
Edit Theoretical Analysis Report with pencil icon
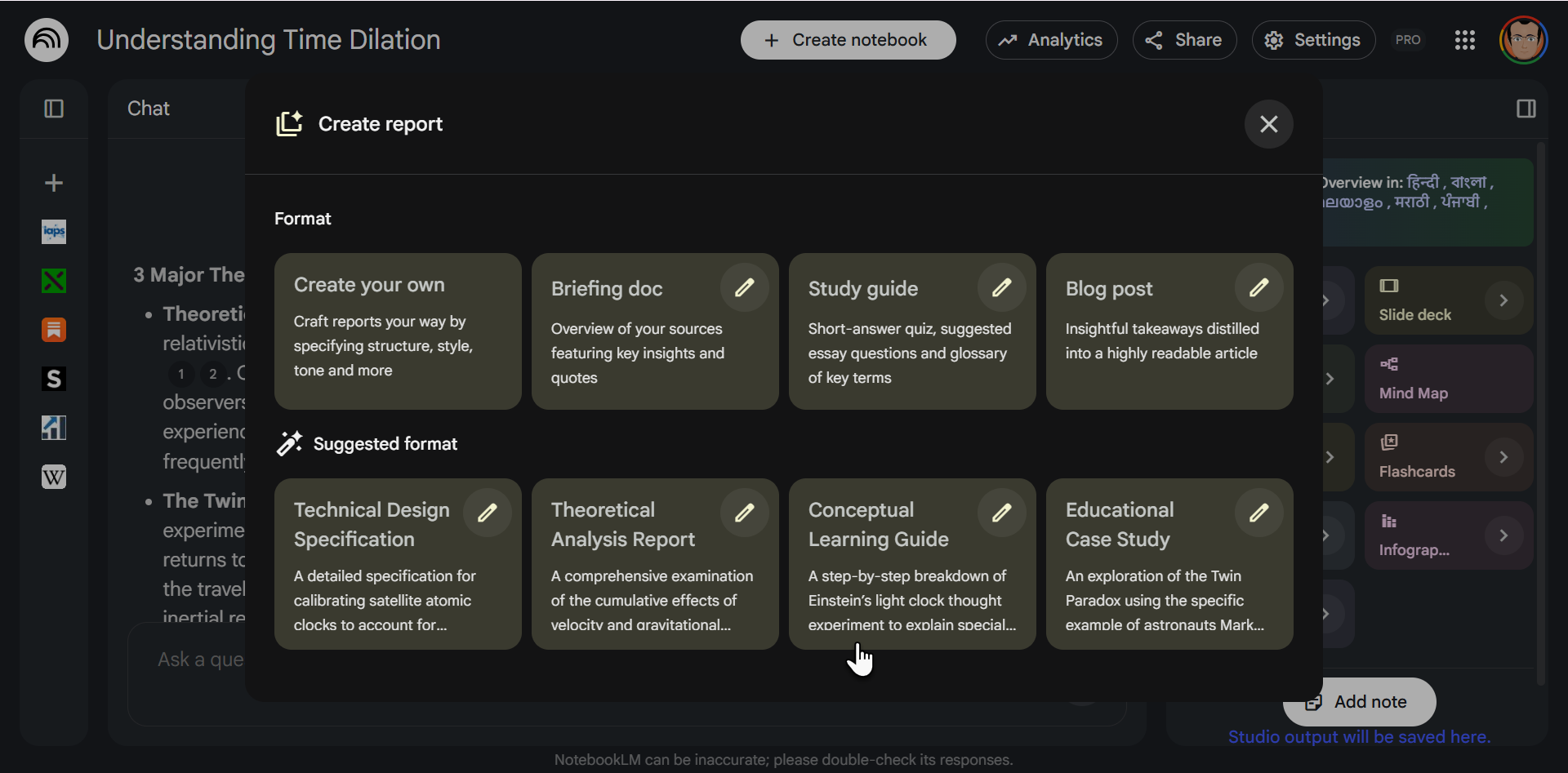coord(744,513)
